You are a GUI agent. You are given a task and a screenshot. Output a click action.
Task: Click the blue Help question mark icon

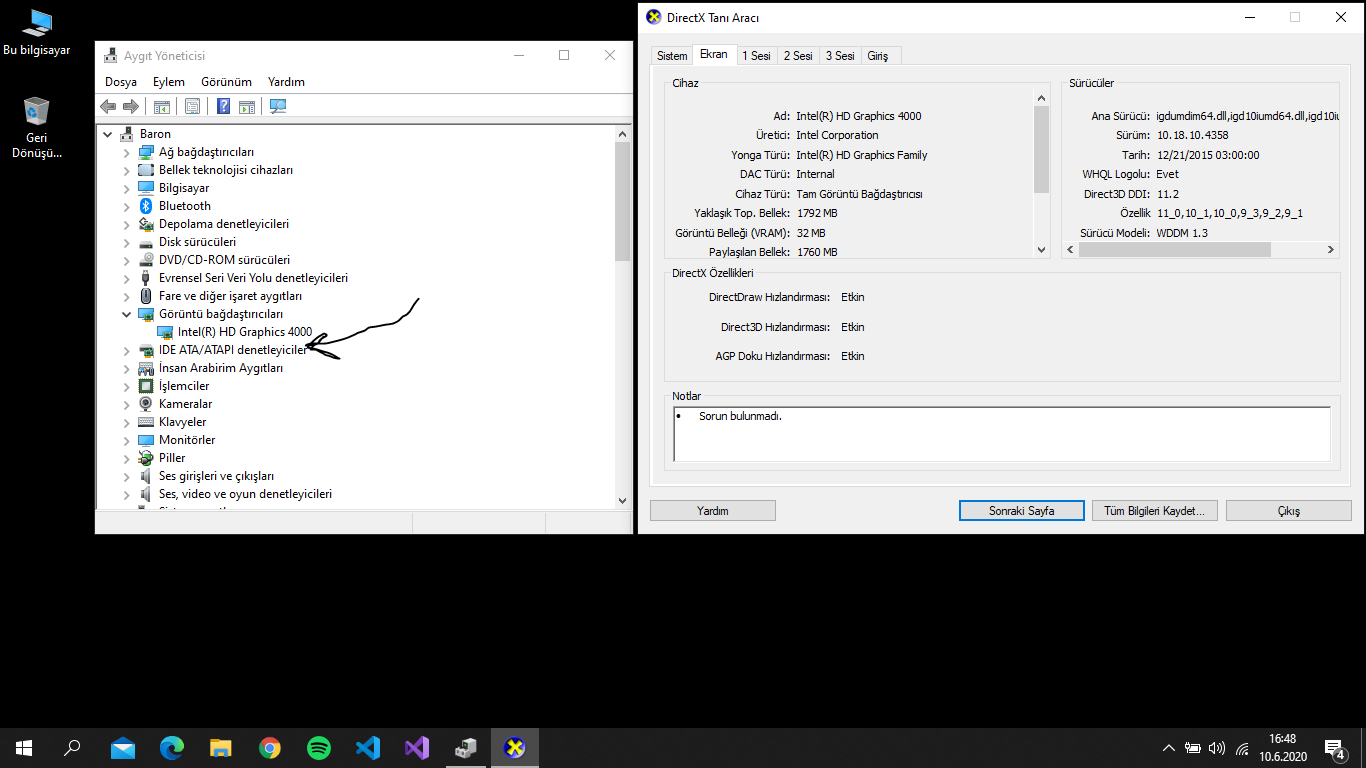[224, 107]
